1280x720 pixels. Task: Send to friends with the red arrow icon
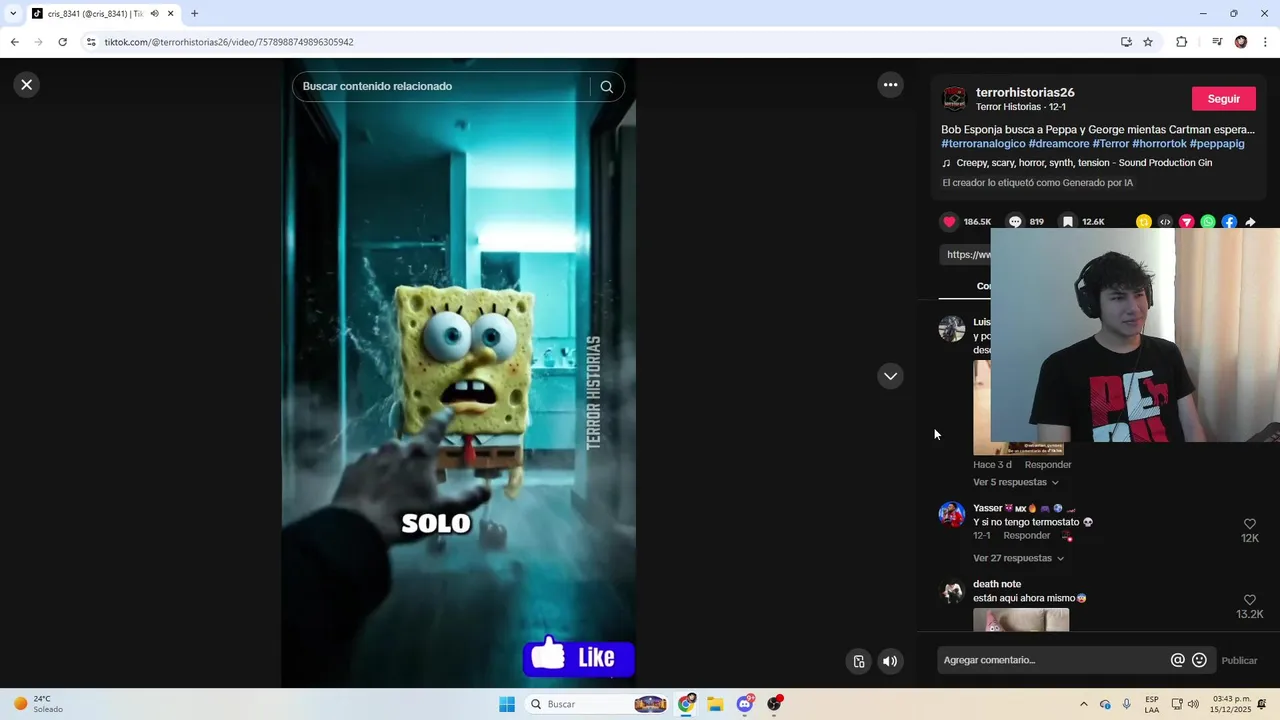point(1186,222)
